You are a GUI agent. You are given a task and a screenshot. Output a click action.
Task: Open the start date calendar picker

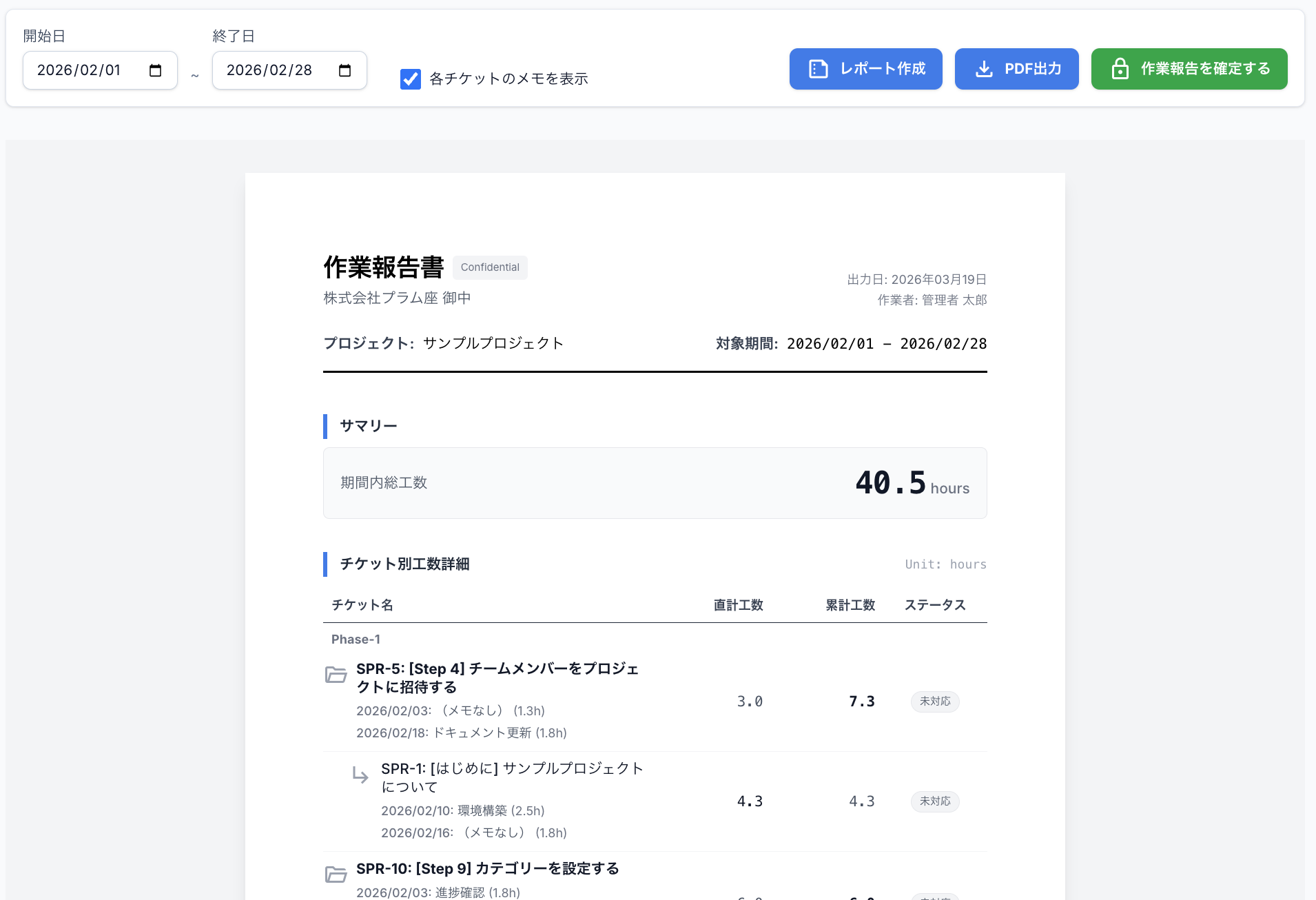[157, 70]
